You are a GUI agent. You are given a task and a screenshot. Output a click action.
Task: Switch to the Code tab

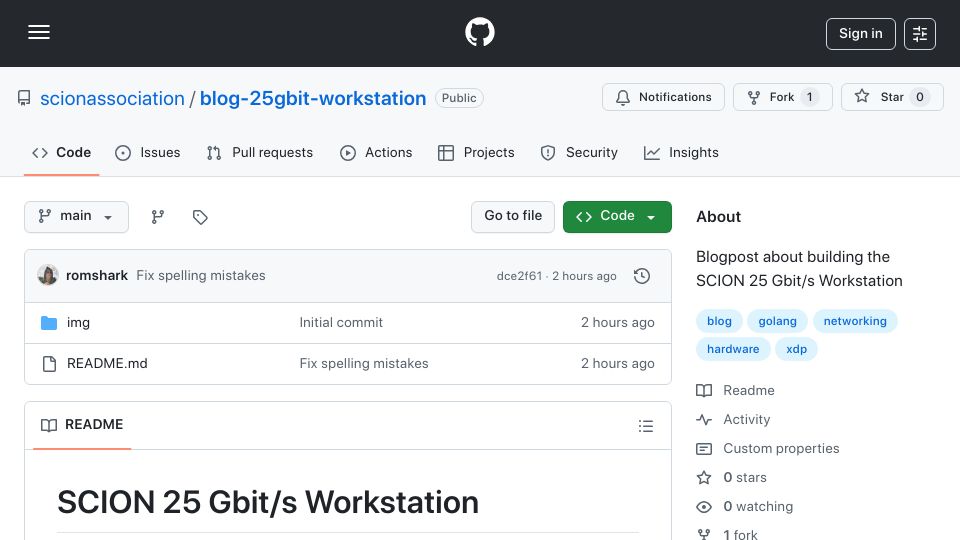tap(61, 152)
